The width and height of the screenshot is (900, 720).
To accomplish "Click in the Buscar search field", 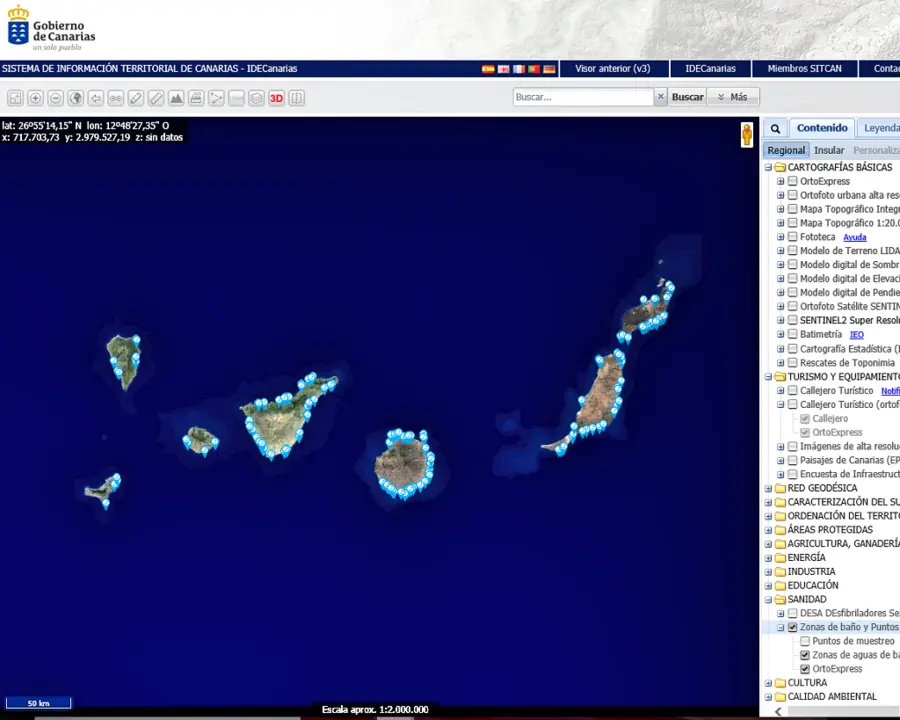I will point(583,97).
